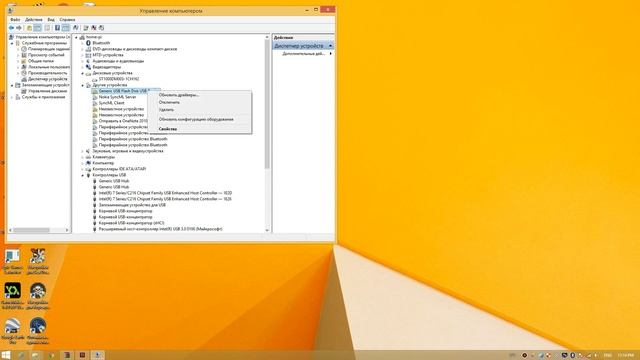Click the last icon in the toolbar
640x360 pixels.
(x=101, y=28)
